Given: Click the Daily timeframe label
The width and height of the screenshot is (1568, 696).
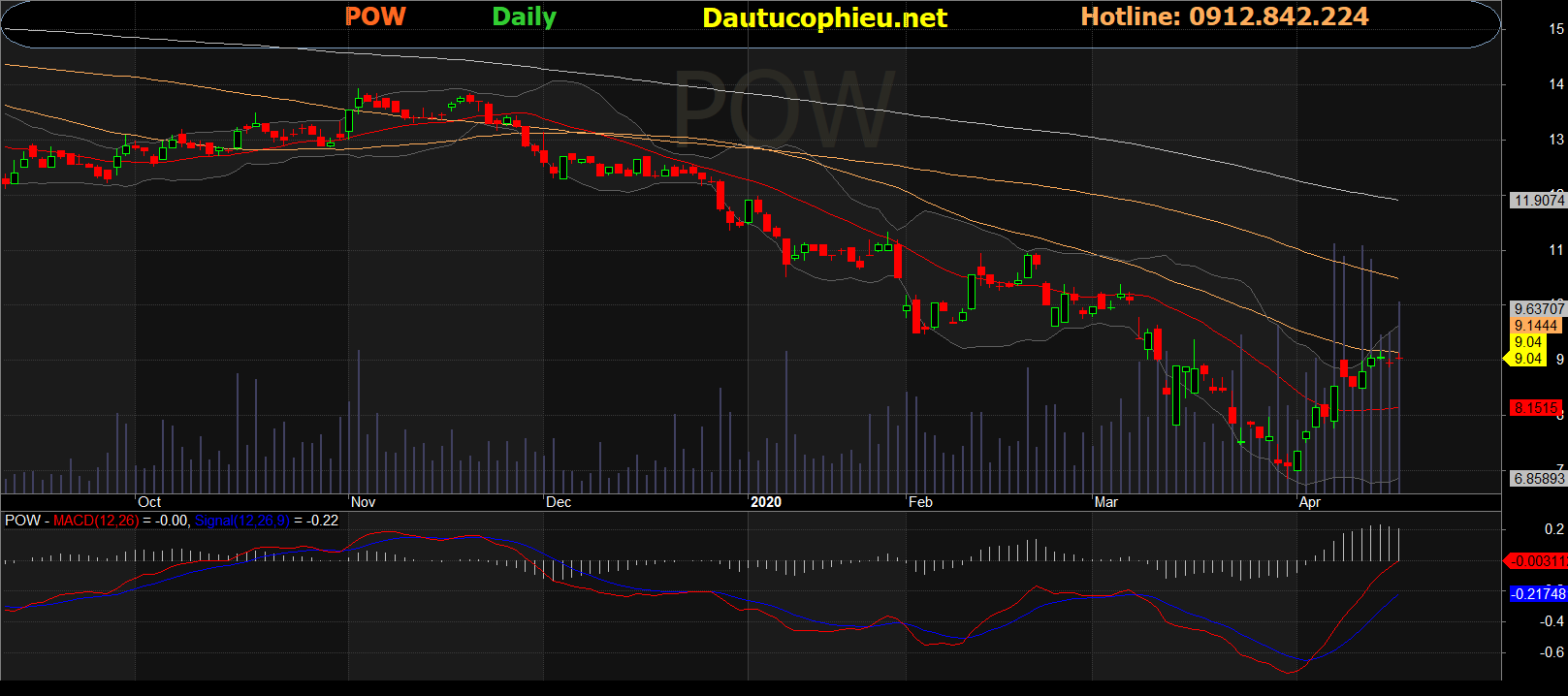Looking at the screenshot, I should 524,17.
